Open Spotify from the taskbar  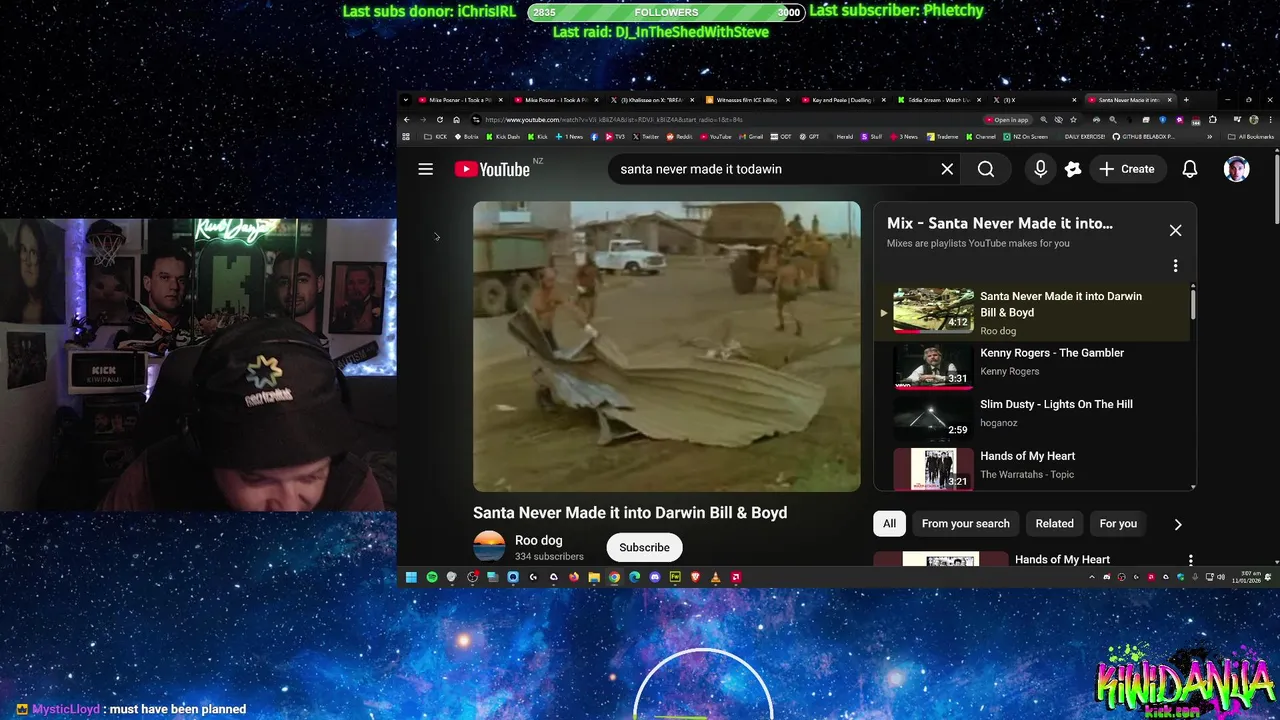pos(432,577)
